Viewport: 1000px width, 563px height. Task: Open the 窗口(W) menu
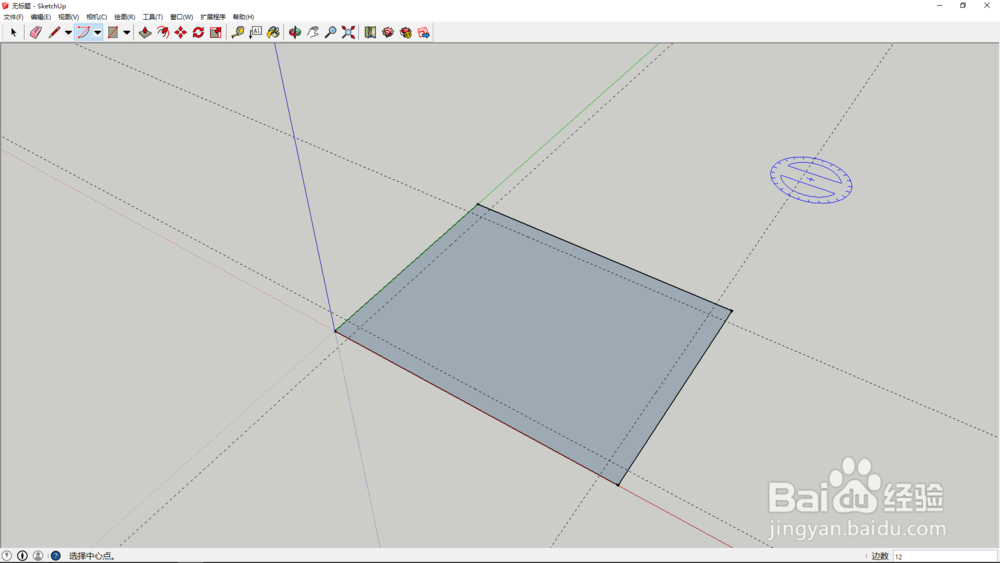(x=181, y=17)
